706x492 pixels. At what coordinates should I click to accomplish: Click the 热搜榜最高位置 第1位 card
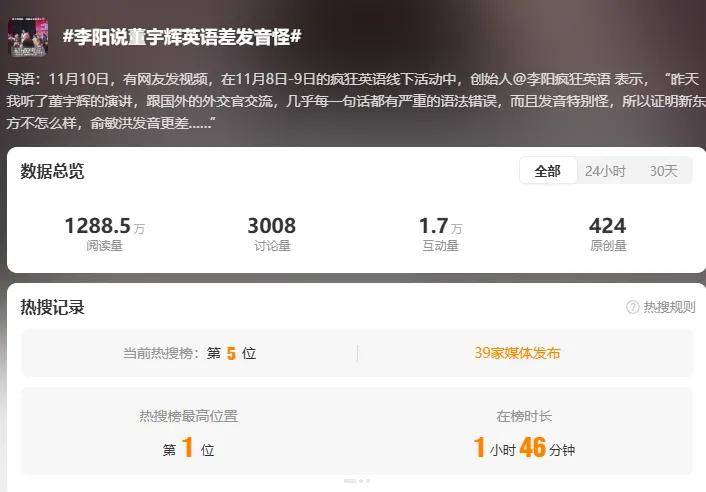pos(189,432)
